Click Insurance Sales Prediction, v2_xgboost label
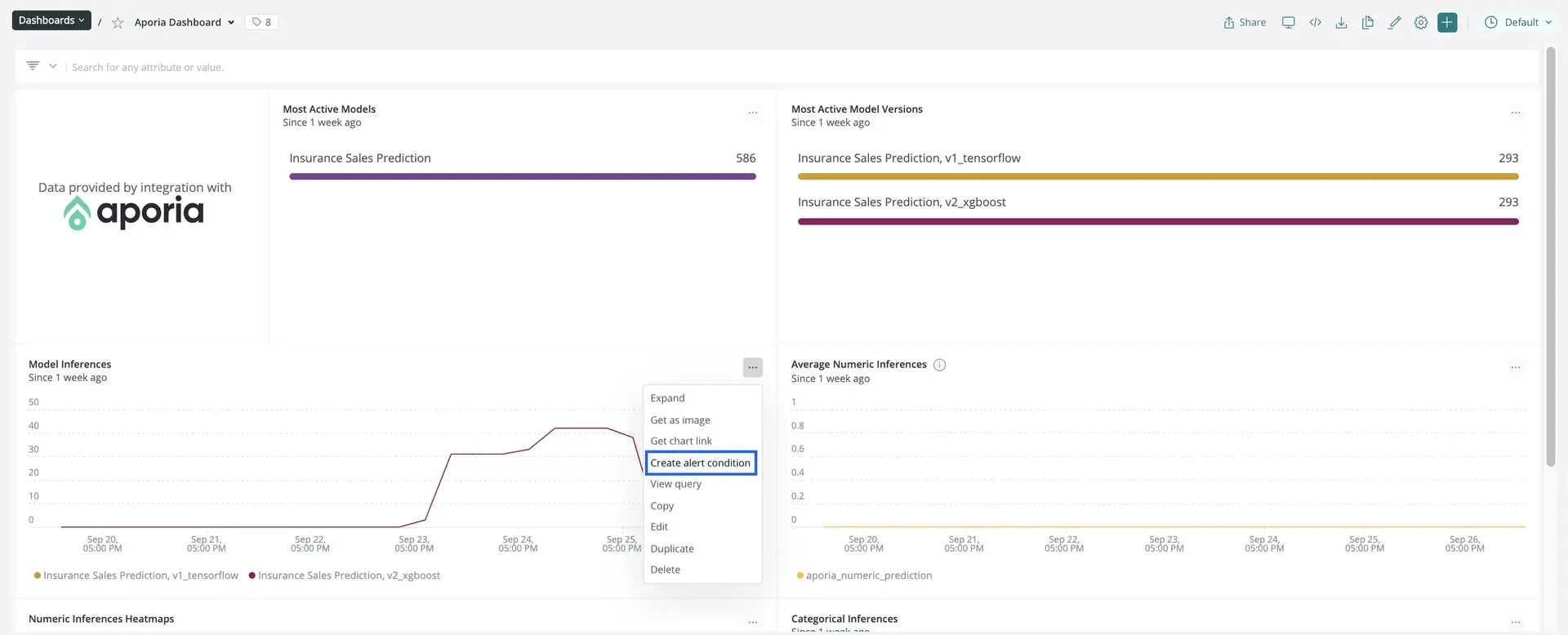 tap(902, 202)
